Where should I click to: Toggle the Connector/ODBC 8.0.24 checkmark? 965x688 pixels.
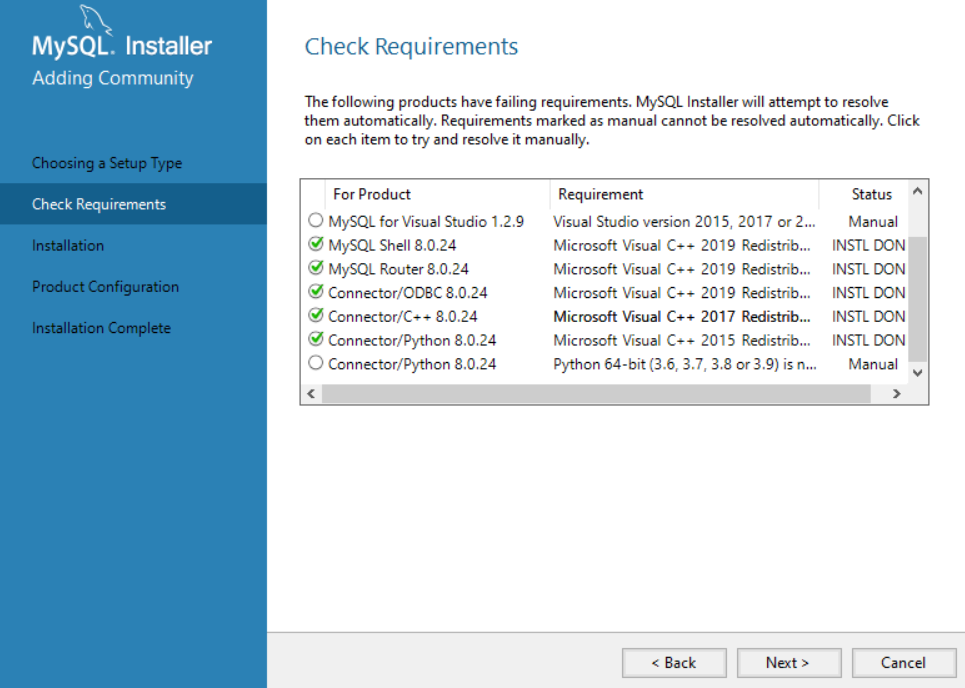(316, 292)
